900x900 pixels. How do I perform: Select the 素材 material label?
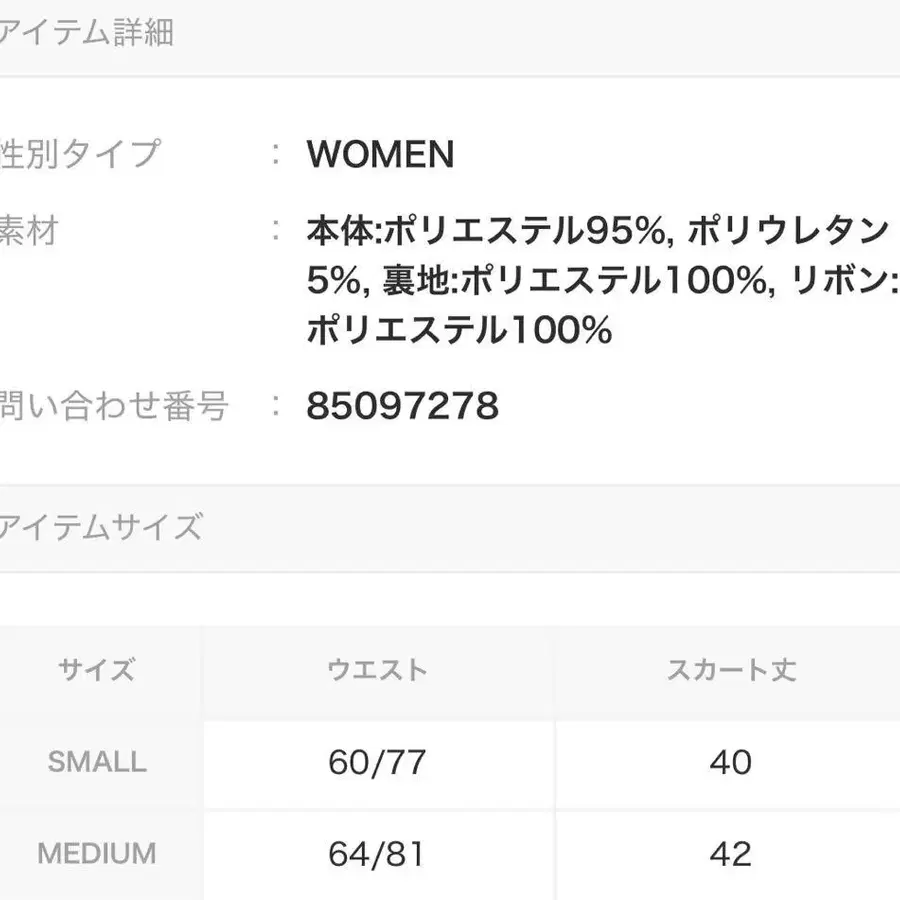pos(30,231)
